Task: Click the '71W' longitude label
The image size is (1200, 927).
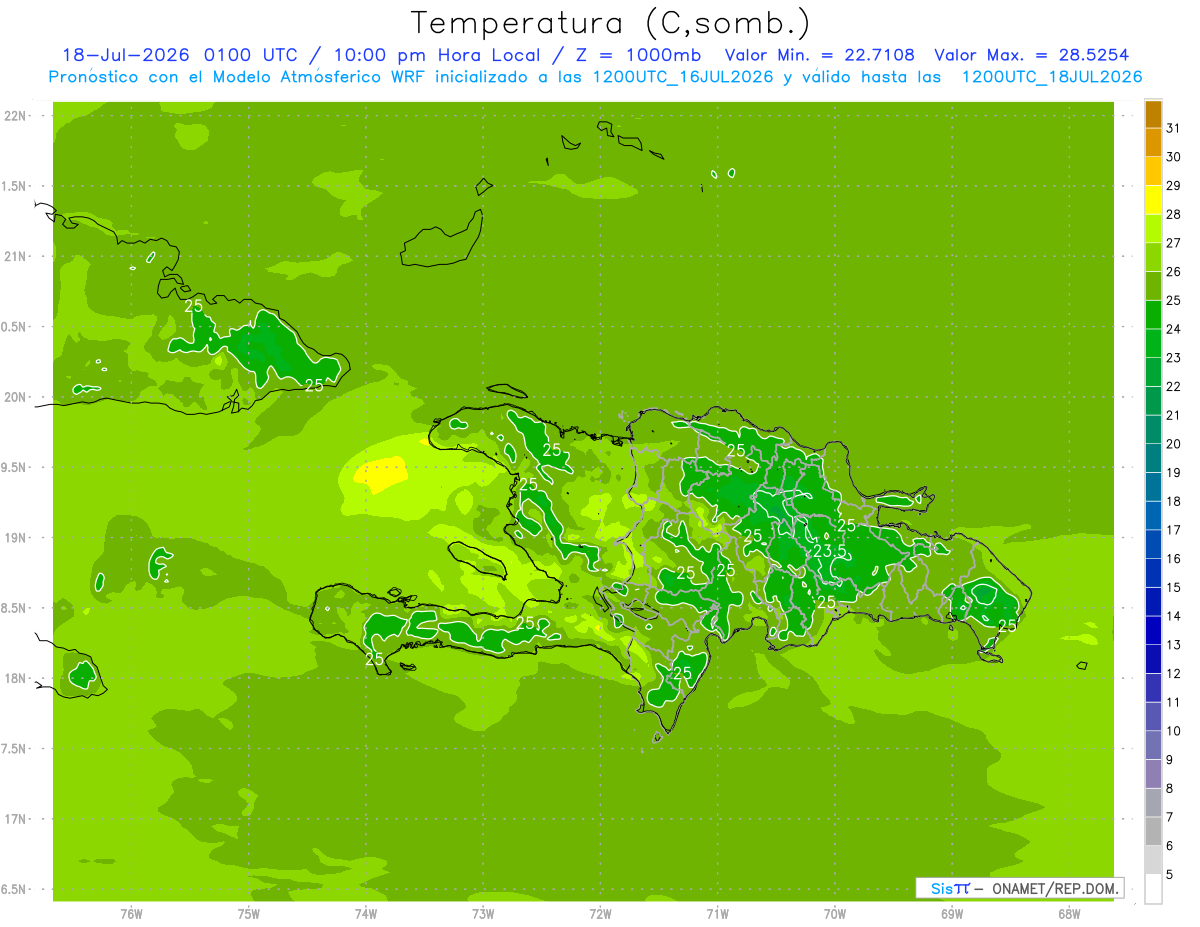Action: (x=717, y=914)
